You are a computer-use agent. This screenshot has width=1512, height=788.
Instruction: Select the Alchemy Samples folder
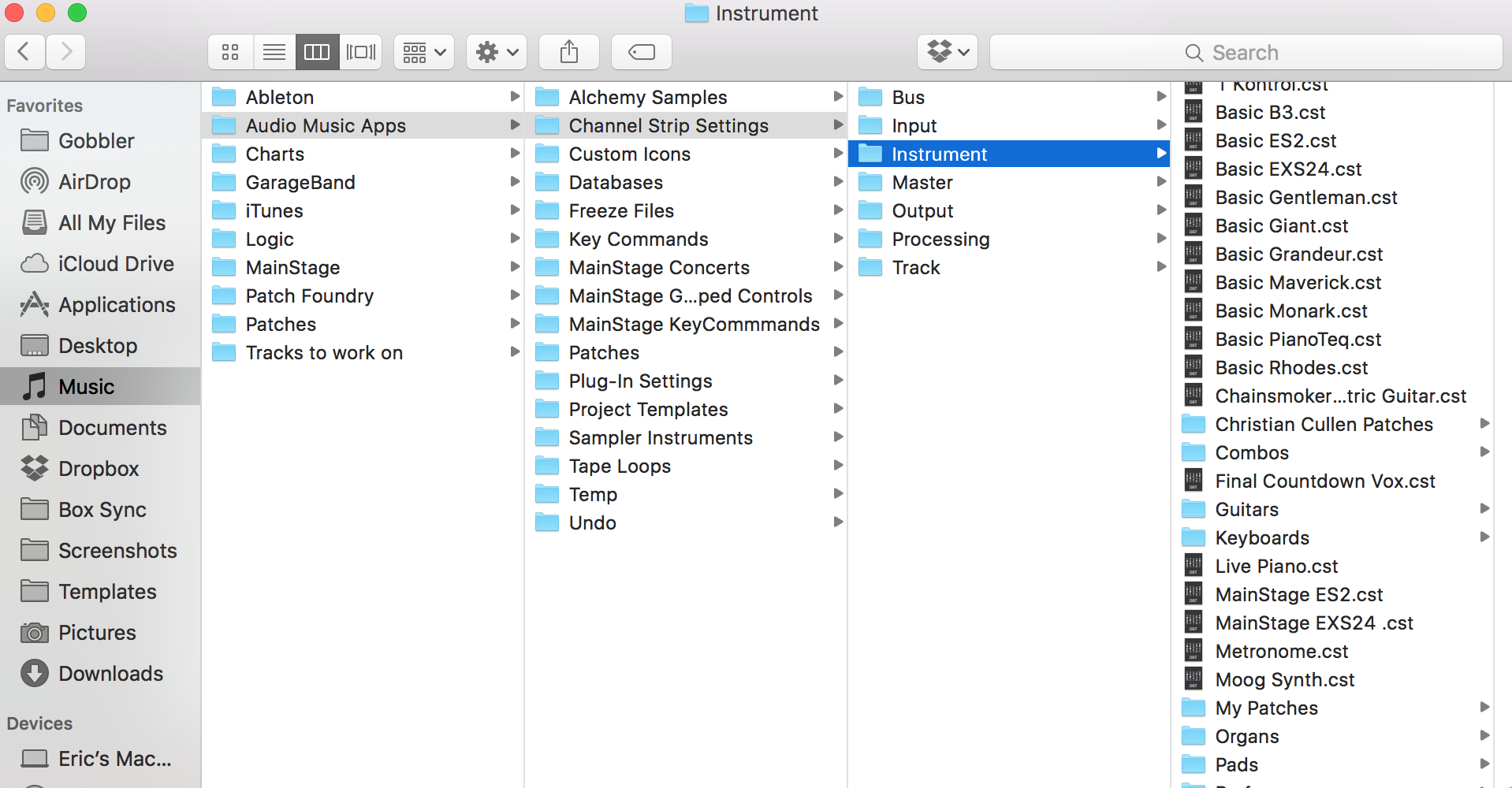tap(686, 97)
